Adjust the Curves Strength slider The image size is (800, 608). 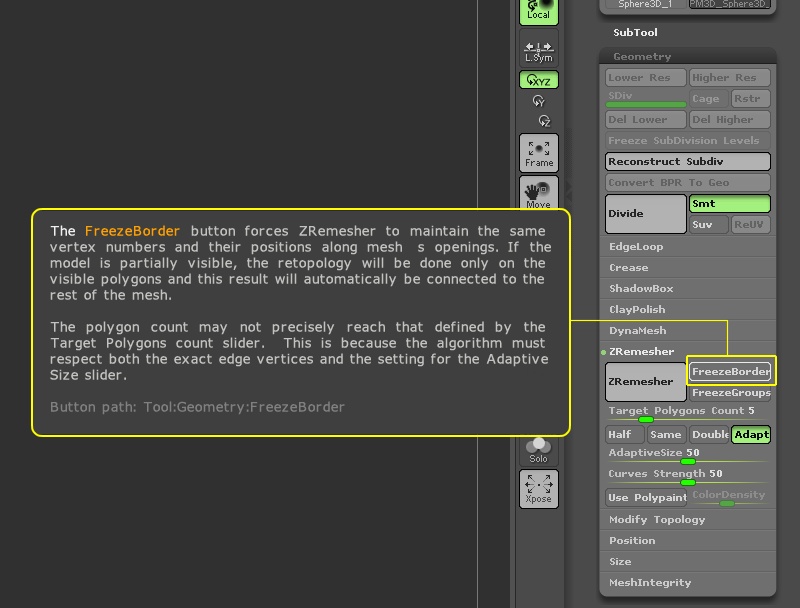(x=688, y=476)
